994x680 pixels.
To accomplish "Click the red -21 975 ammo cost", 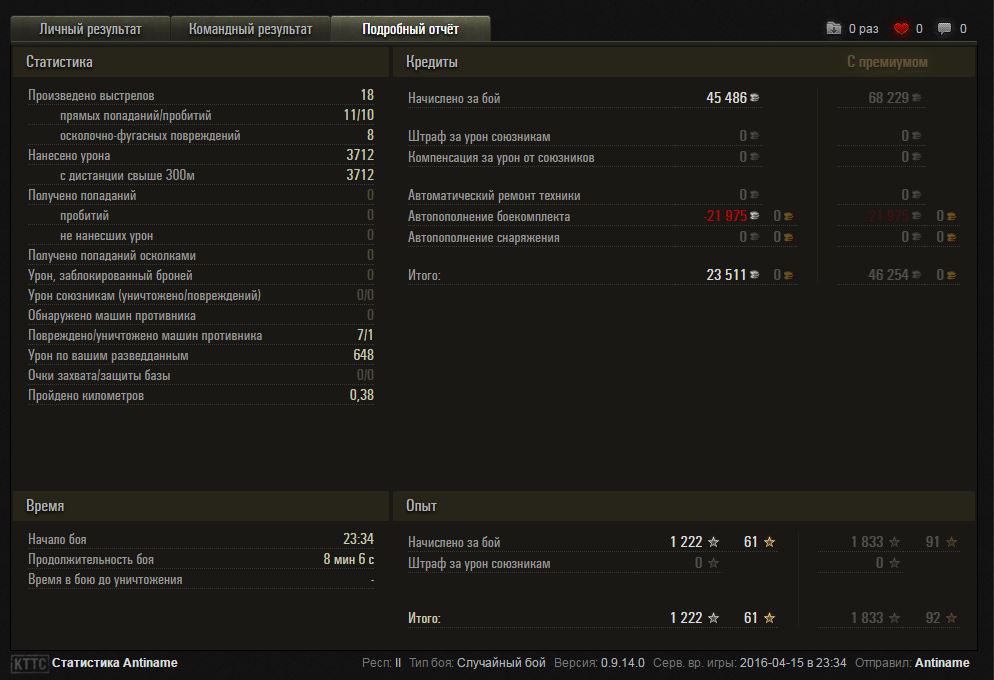I will 725,216.
